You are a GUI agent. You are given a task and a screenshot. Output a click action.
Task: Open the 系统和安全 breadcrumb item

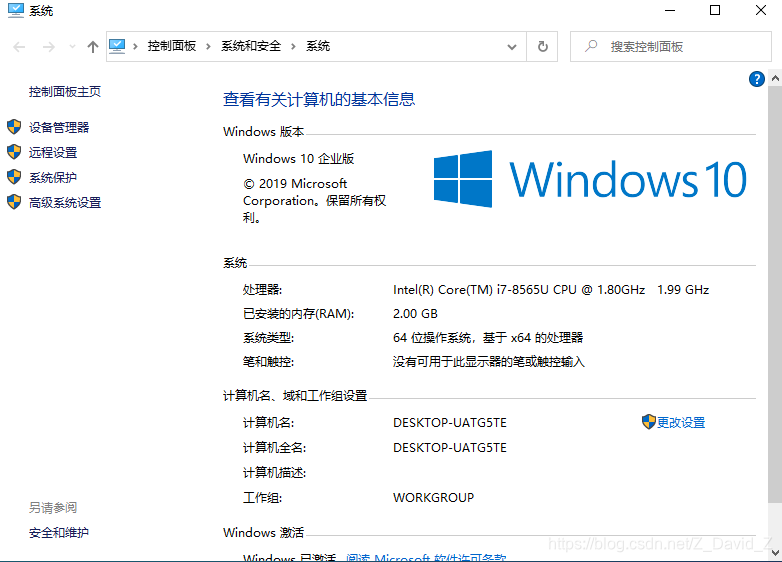pos(251,46)
